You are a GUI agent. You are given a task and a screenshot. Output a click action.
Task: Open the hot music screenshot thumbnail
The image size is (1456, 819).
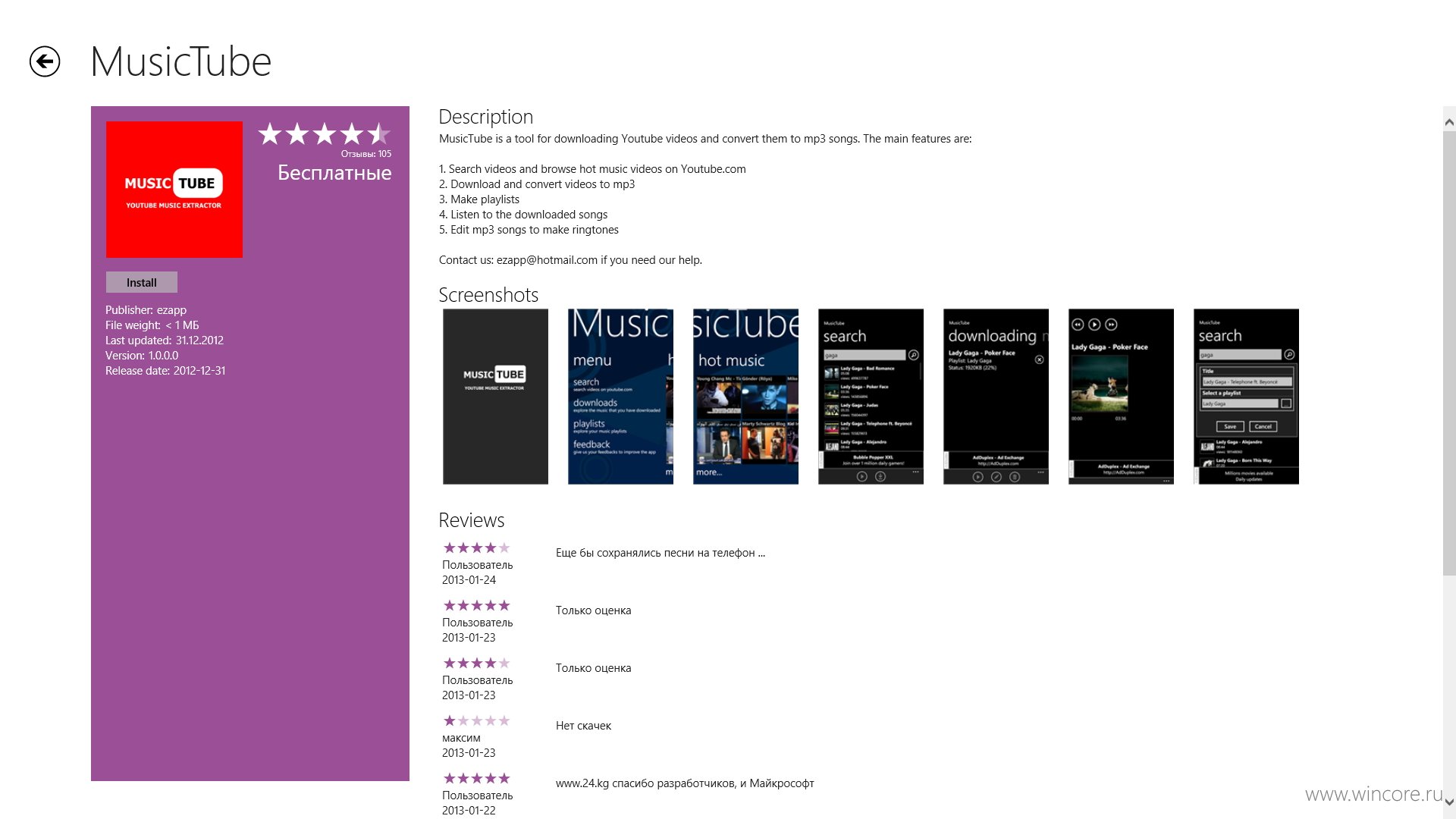(745, 396)
